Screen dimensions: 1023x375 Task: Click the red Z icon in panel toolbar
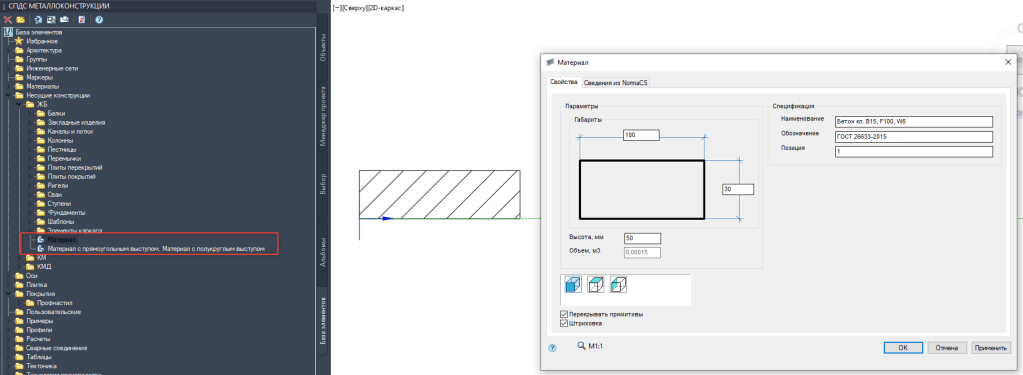(82, 20)
